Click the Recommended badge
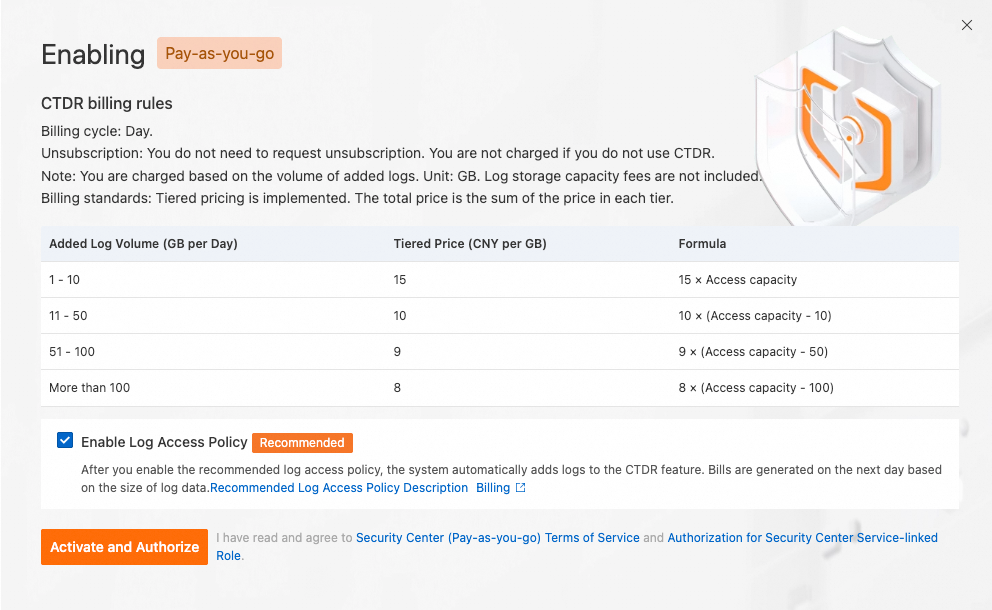The width and height of the screenshot is (992, 610). point(302,442)
